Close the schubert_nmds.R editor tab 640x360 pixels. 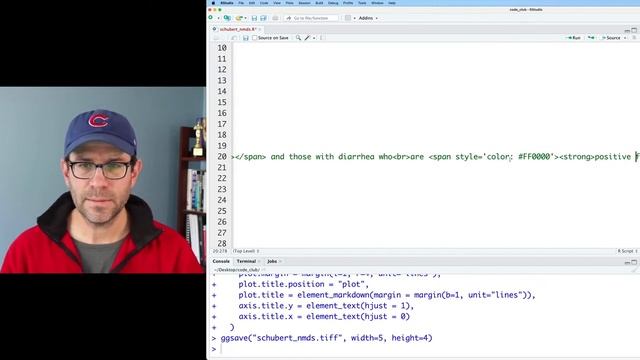(260, 29)
